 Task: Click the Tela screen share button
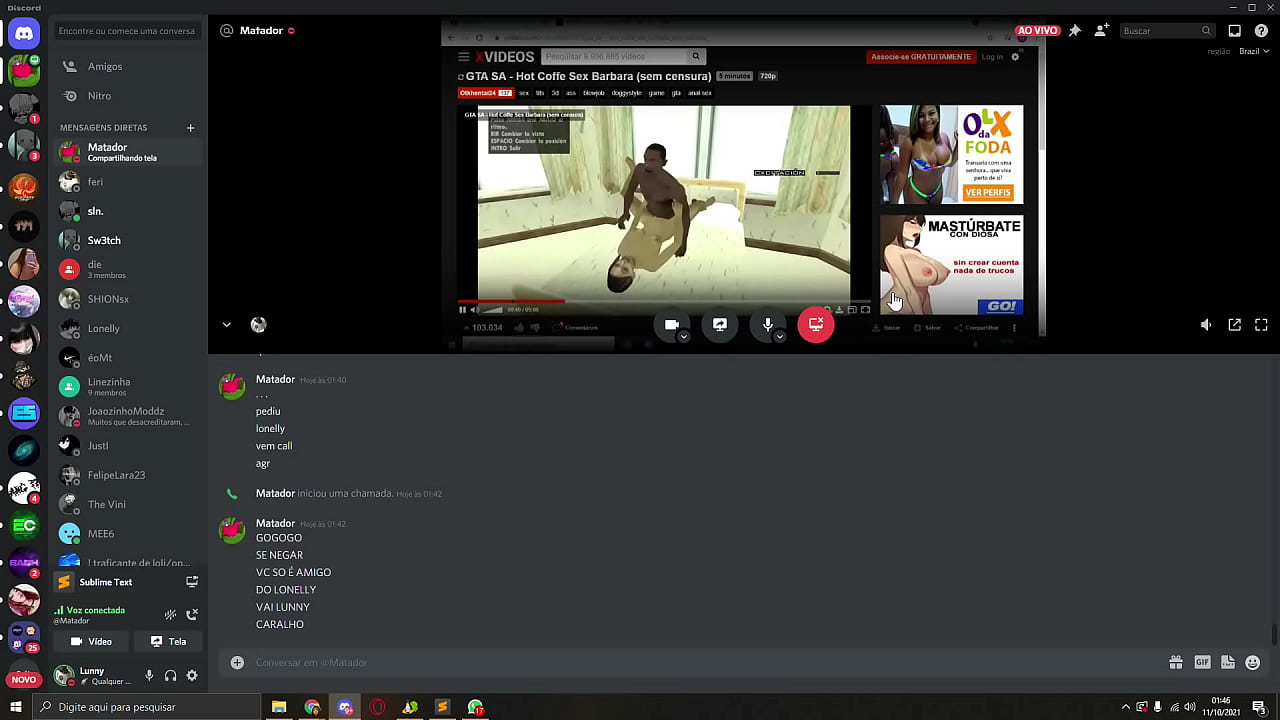168,642
